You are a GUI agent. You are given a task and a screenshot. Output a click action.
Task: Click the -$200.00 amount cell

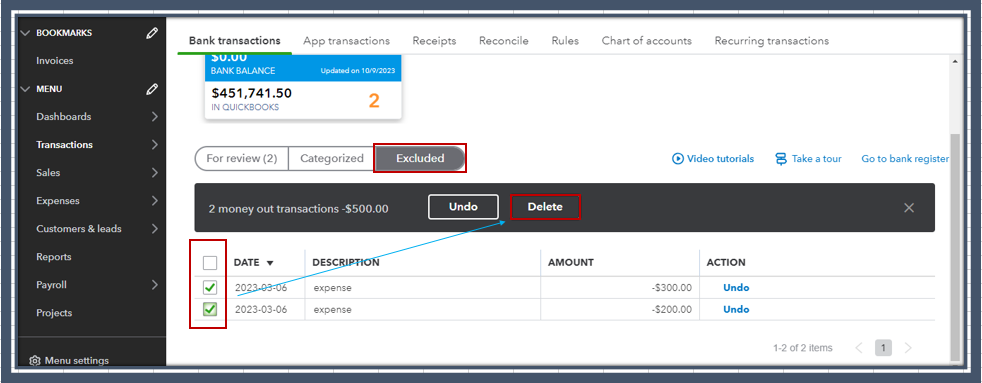click(671, 309)
